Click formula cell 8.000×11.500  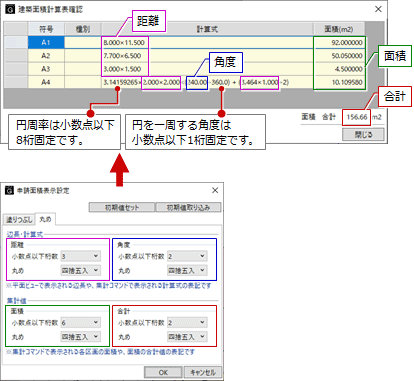(x=207, y=43)
